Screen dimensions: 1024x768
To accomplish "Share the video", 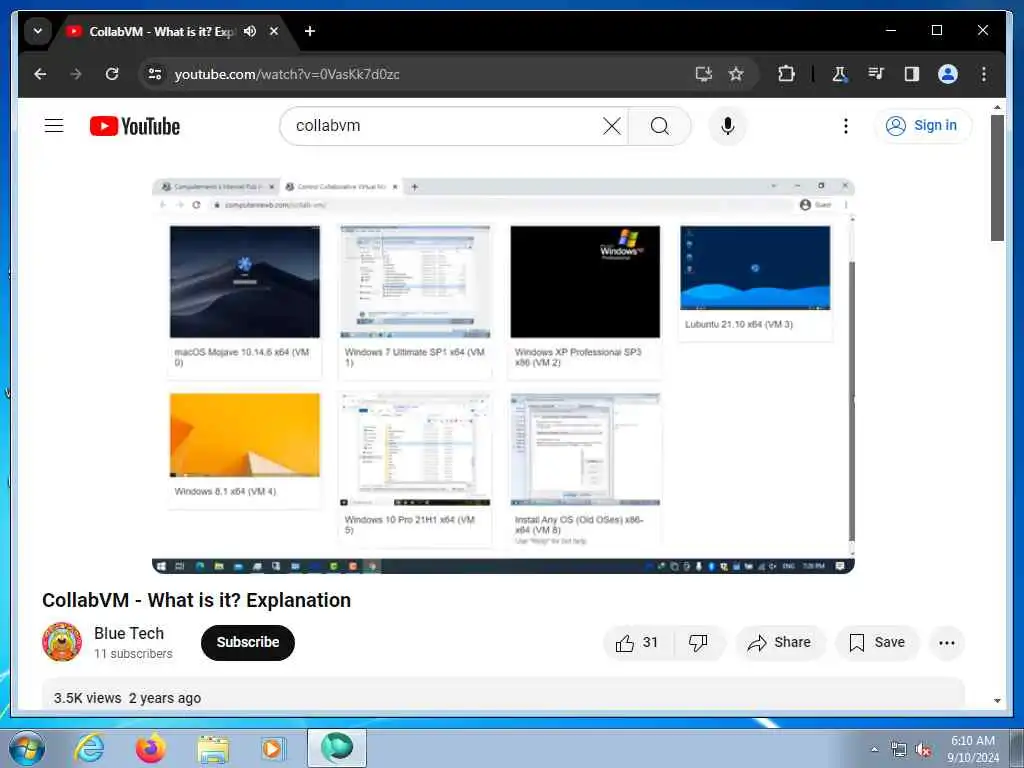I will coord(780,643).
